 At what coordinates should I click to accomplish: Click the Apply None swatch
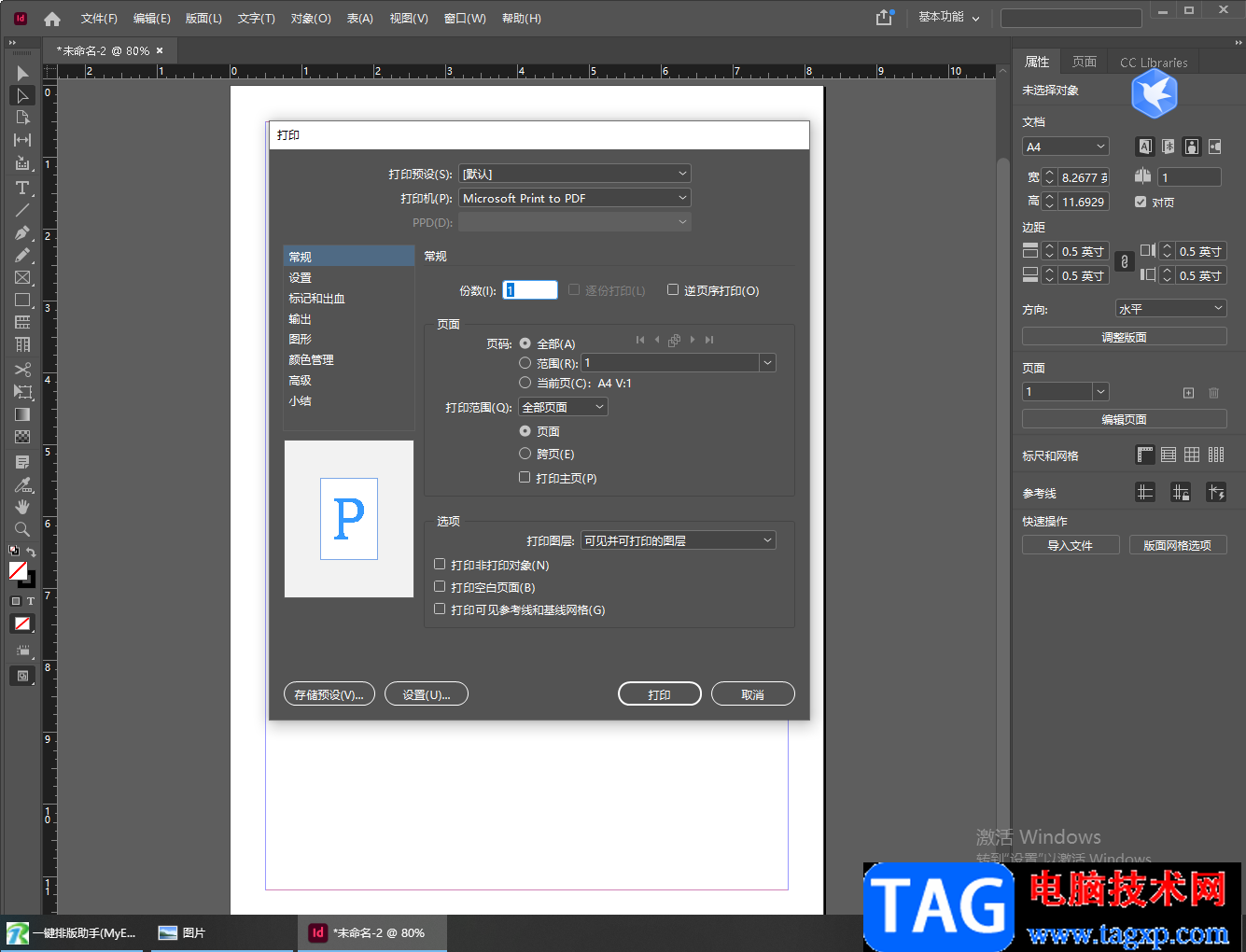[22, 623]
